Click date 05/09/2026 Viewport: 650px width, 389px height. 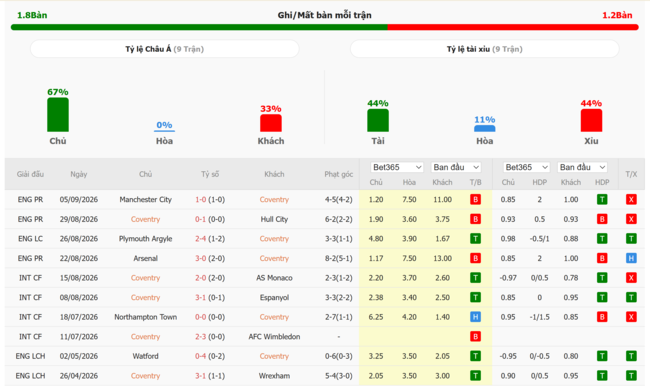[79, 199]
